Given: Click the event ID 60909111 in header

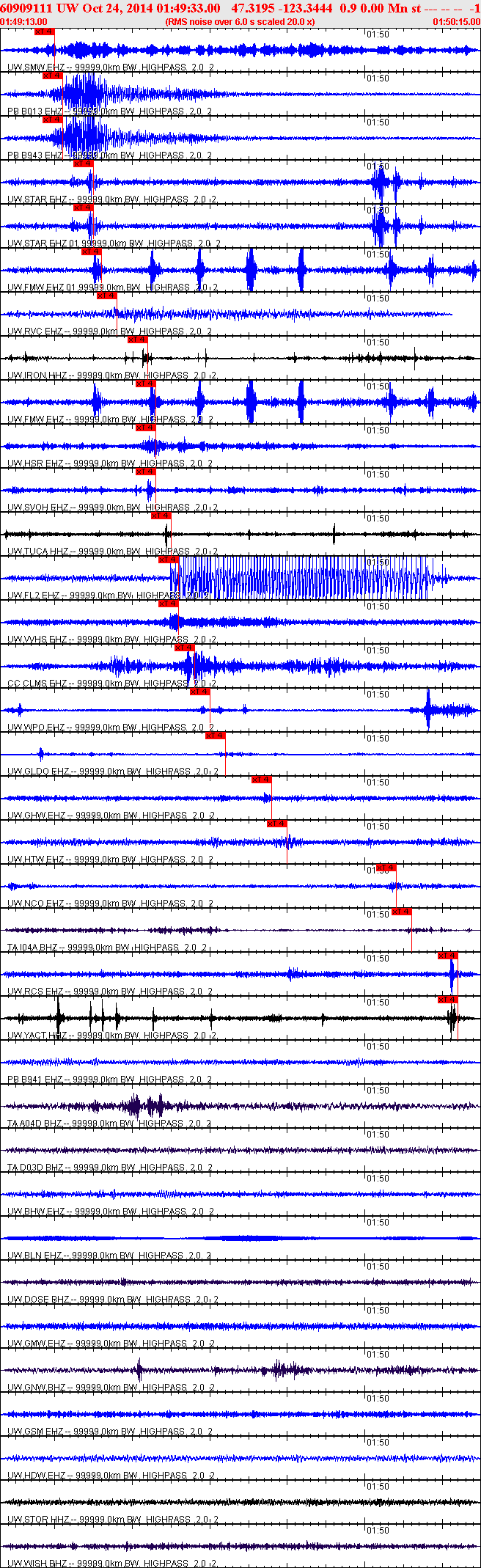Looking at the screenshot, I should (26, 8).
